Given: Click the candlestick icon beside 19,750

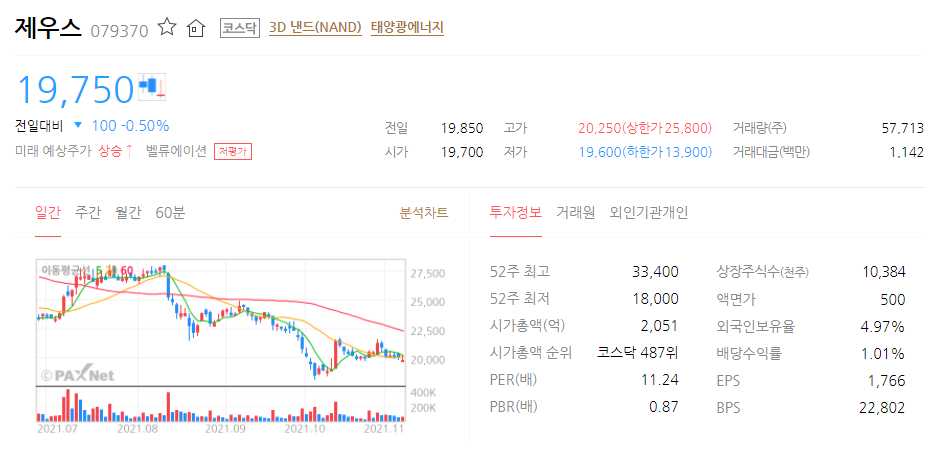Looking at the screenshot, I should tap(152, 86).
